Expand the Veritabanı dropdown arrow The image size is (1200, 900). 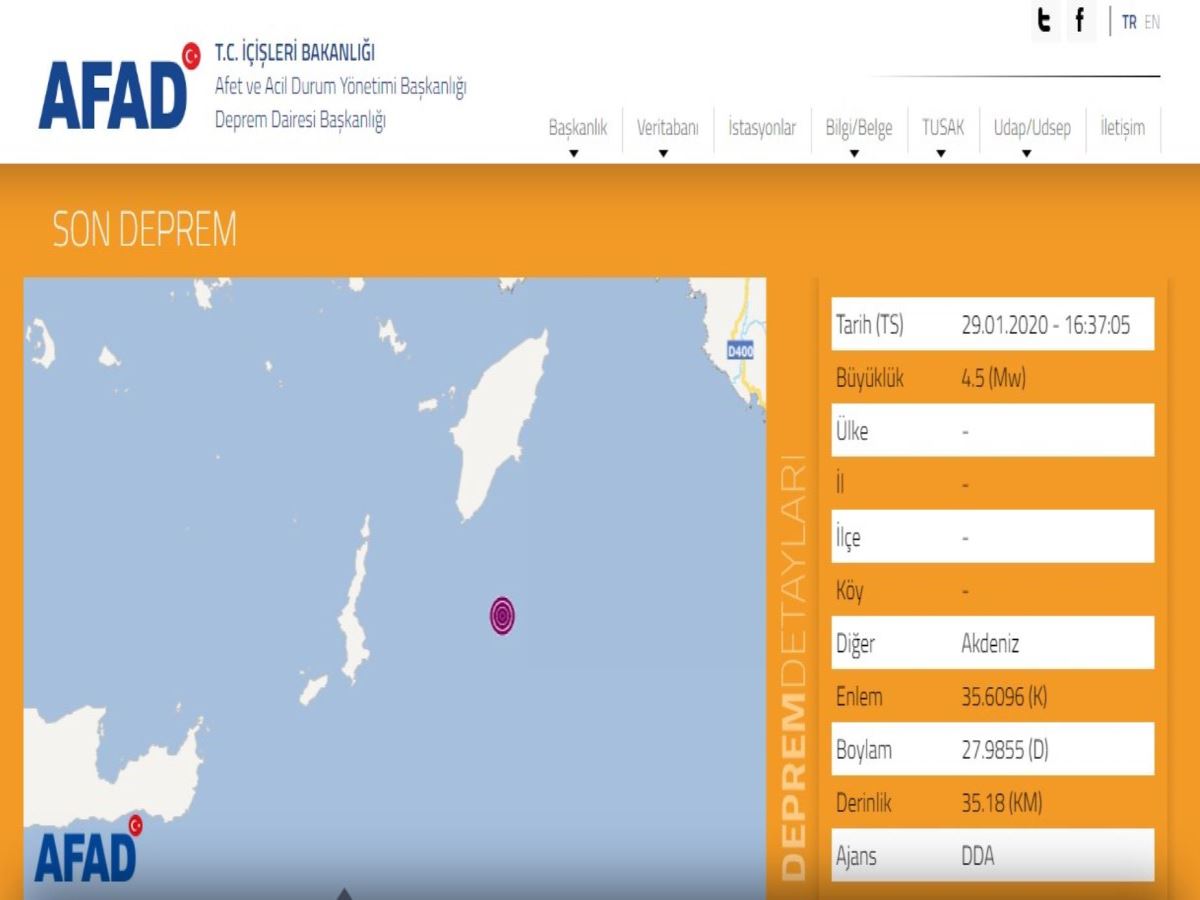pyautogui.click(x=663, y=154)
